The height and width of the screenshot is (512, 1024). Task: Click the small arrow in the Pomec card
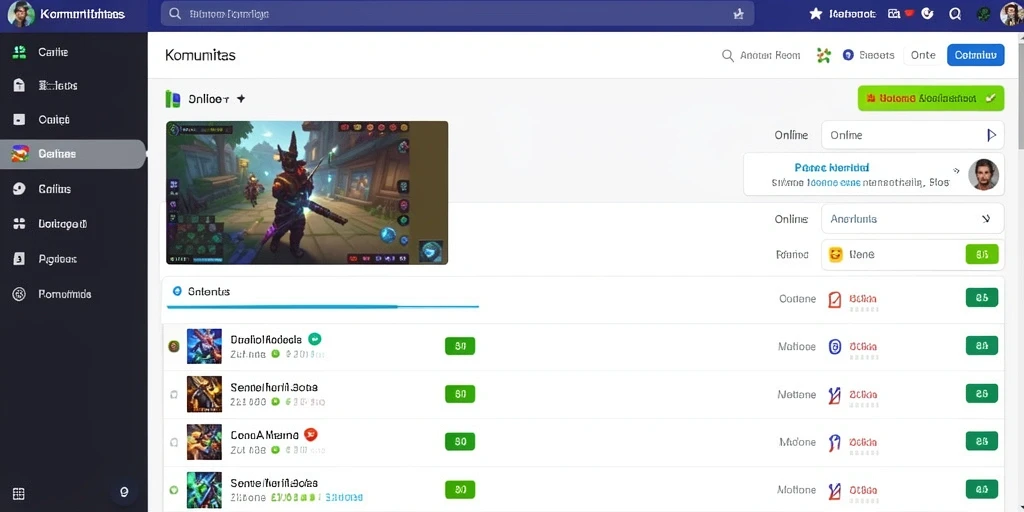[956, 170]
